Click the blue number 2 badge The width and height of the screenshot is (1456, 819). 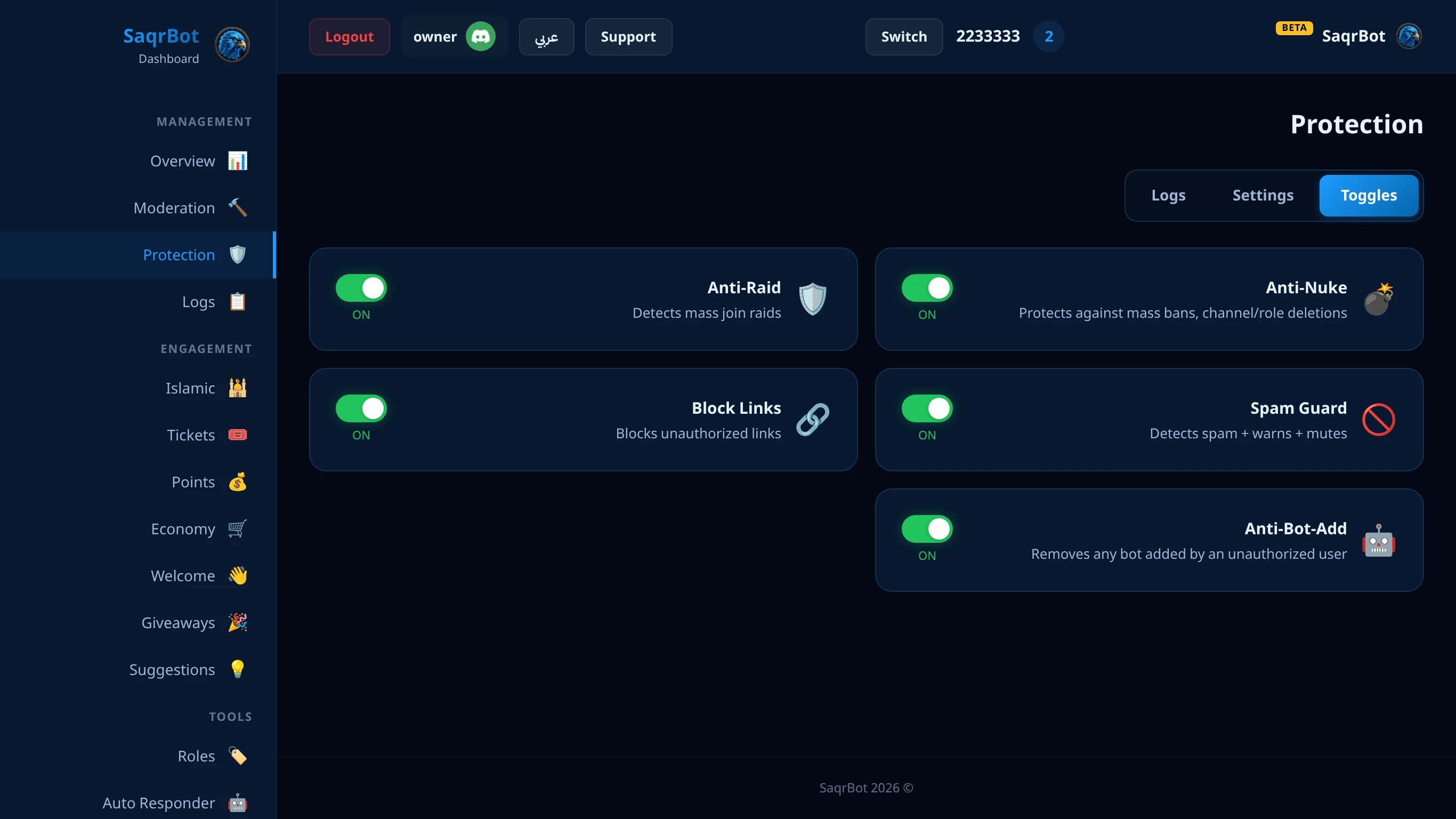click(x=1048, y=37)
